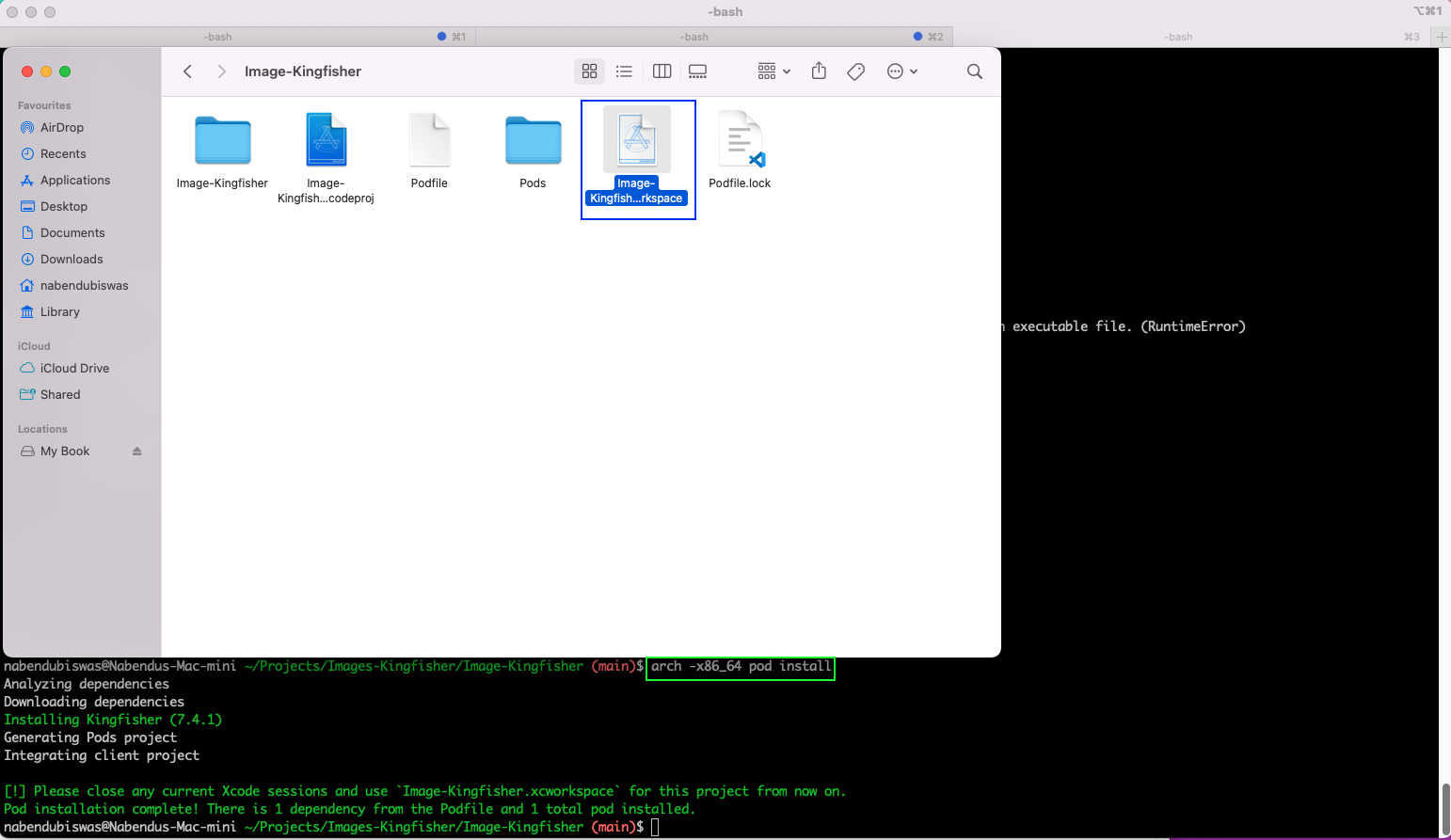Zoom the Finder window with green button
The height and width of the screenshot is (840, 1451).
click(65, 71)
